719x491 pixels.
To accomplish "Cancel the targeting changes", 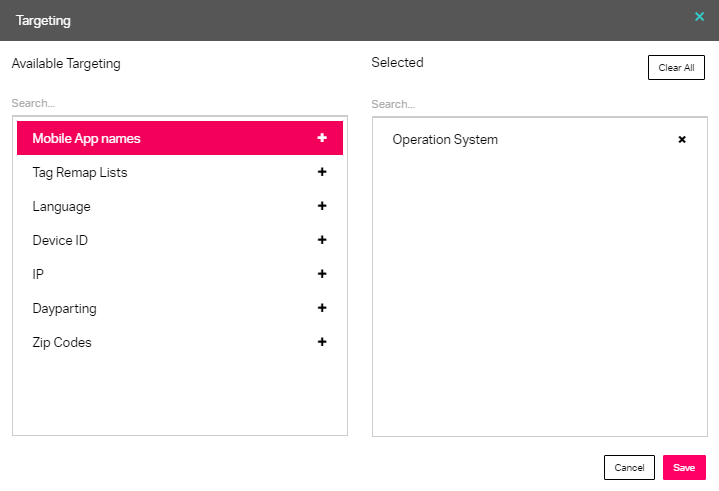I will [x=629, y=467].
